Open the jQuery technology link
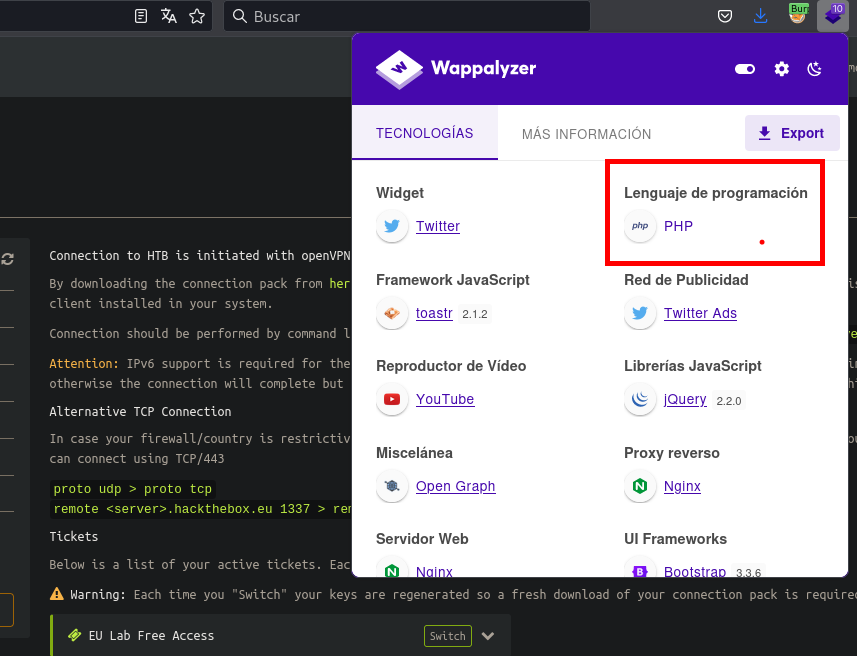The height and width of the screenshot is (656, 857). (x=685, y=400)
